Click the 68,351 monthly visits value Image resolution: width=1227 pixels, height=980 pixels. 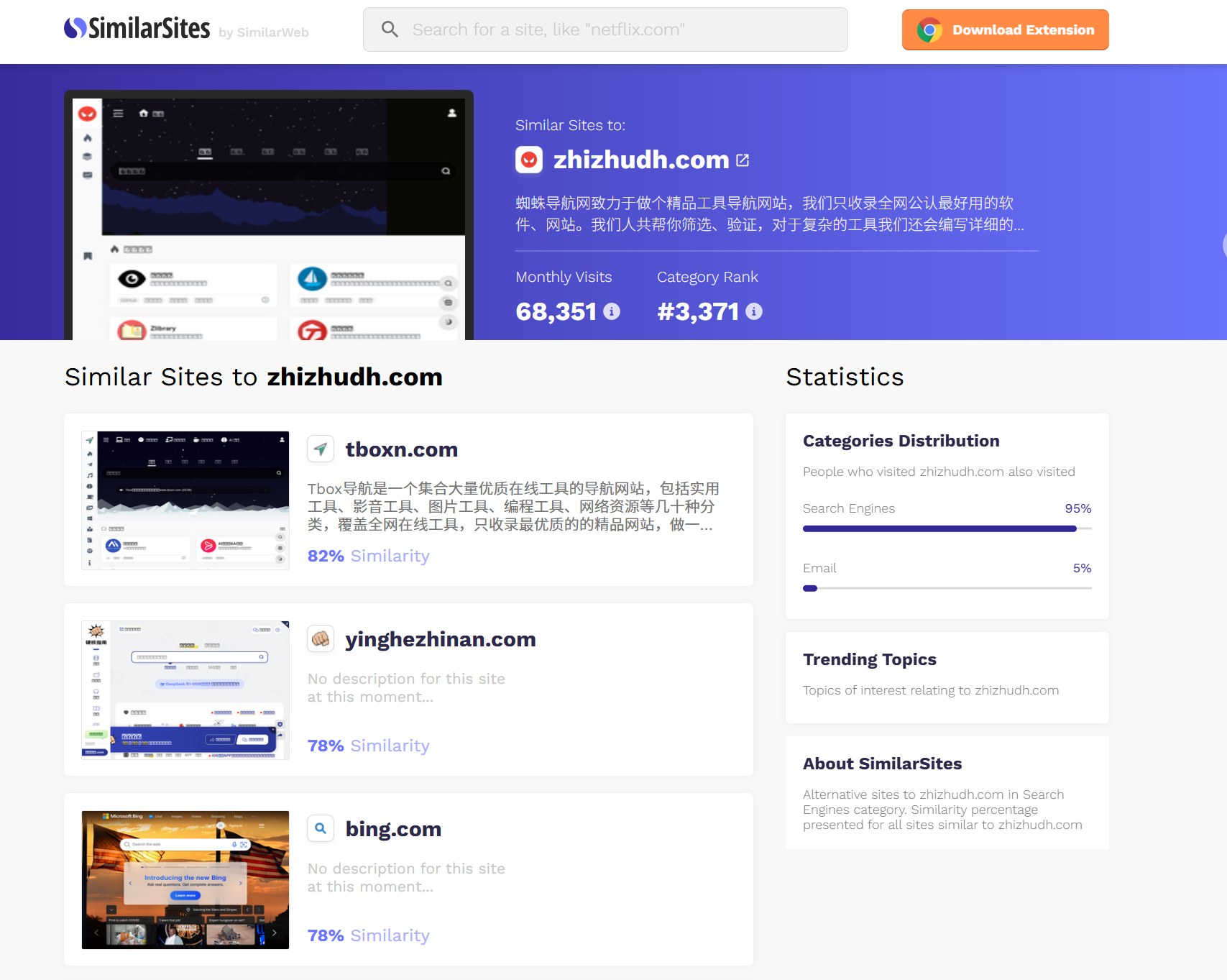[x=556, y=311]
